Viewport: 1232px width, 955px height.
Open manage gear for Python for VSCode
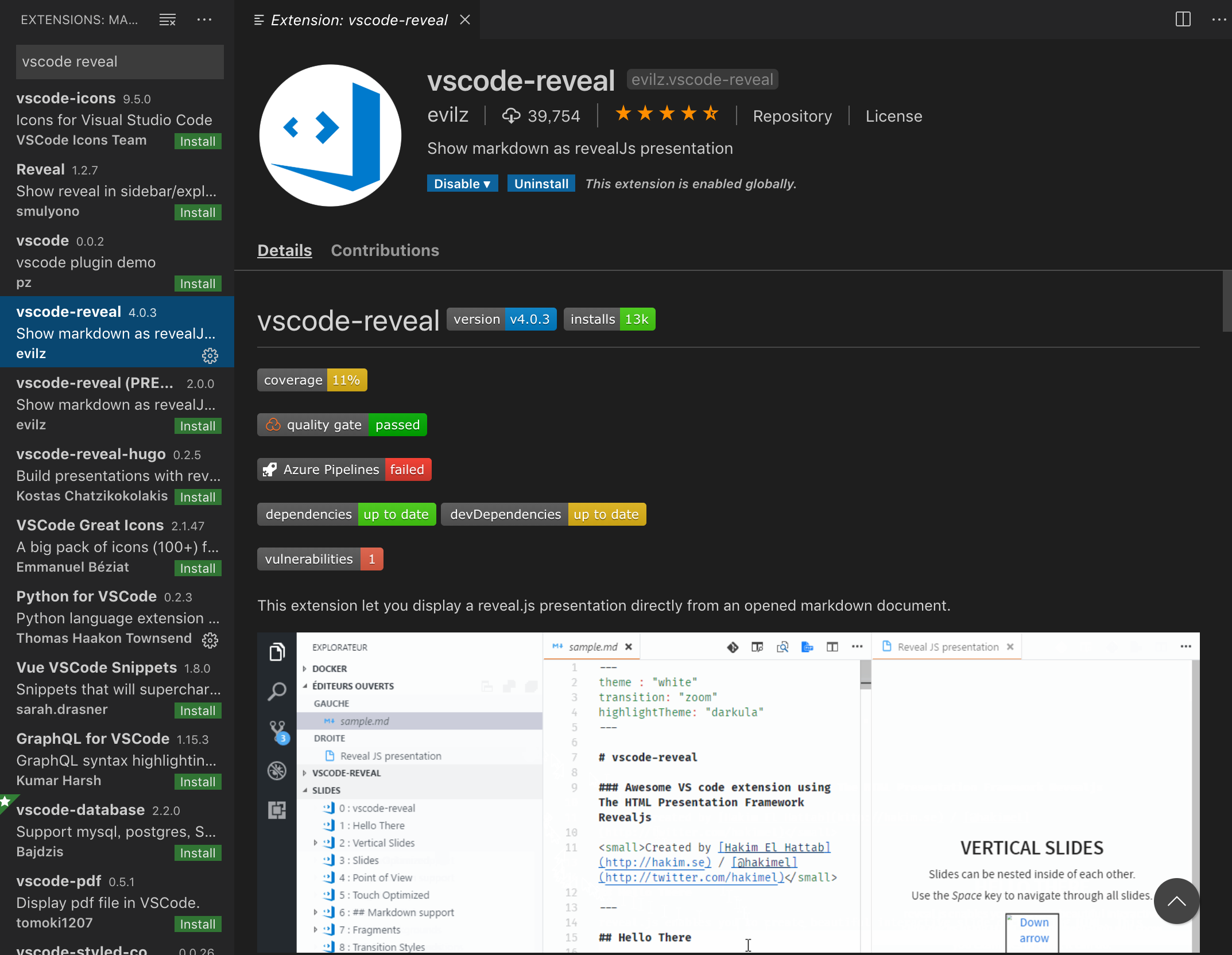pos(210,640)
